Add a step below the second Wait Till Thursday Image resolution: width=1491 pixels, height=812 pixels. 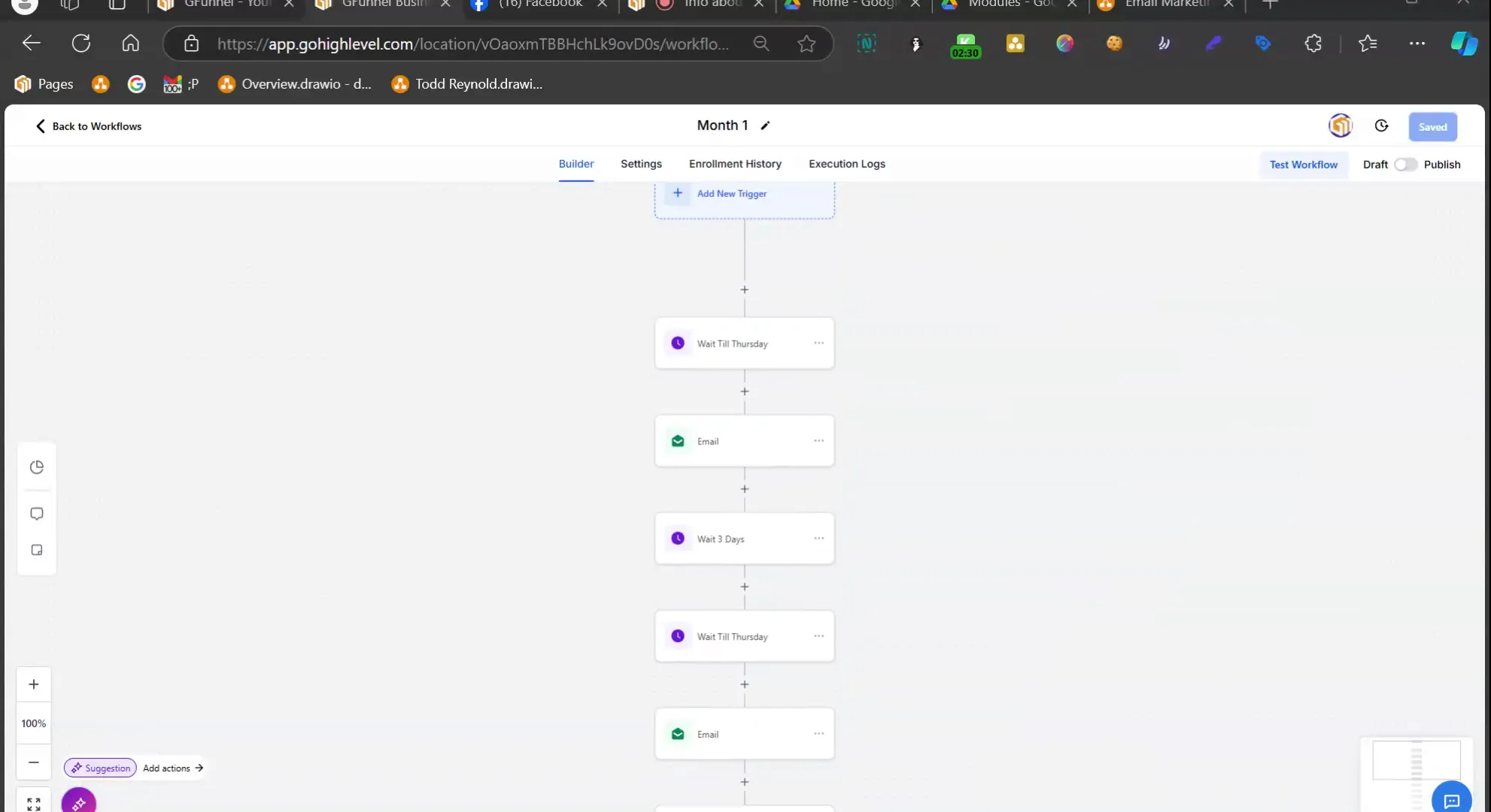(744, 685)
